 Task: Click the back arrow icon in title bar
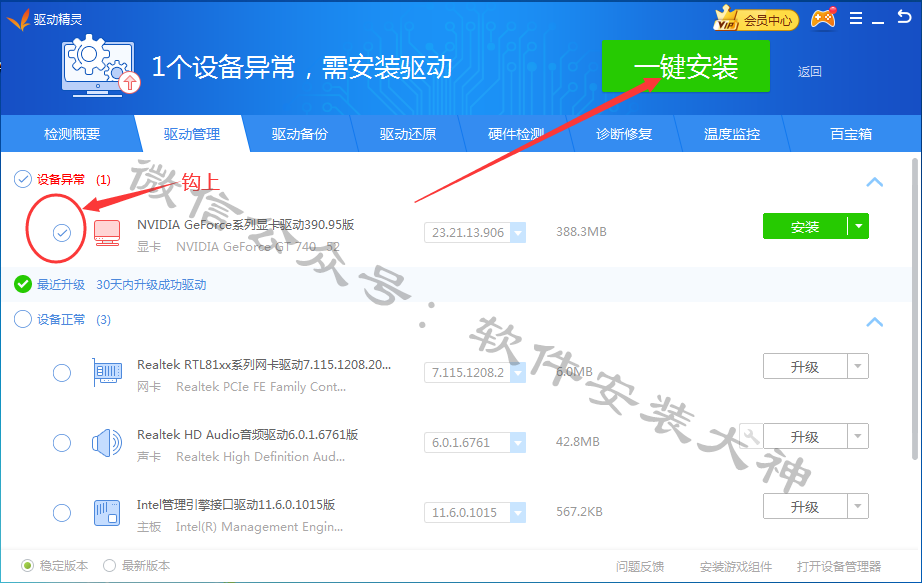click(x=904, y=17)
